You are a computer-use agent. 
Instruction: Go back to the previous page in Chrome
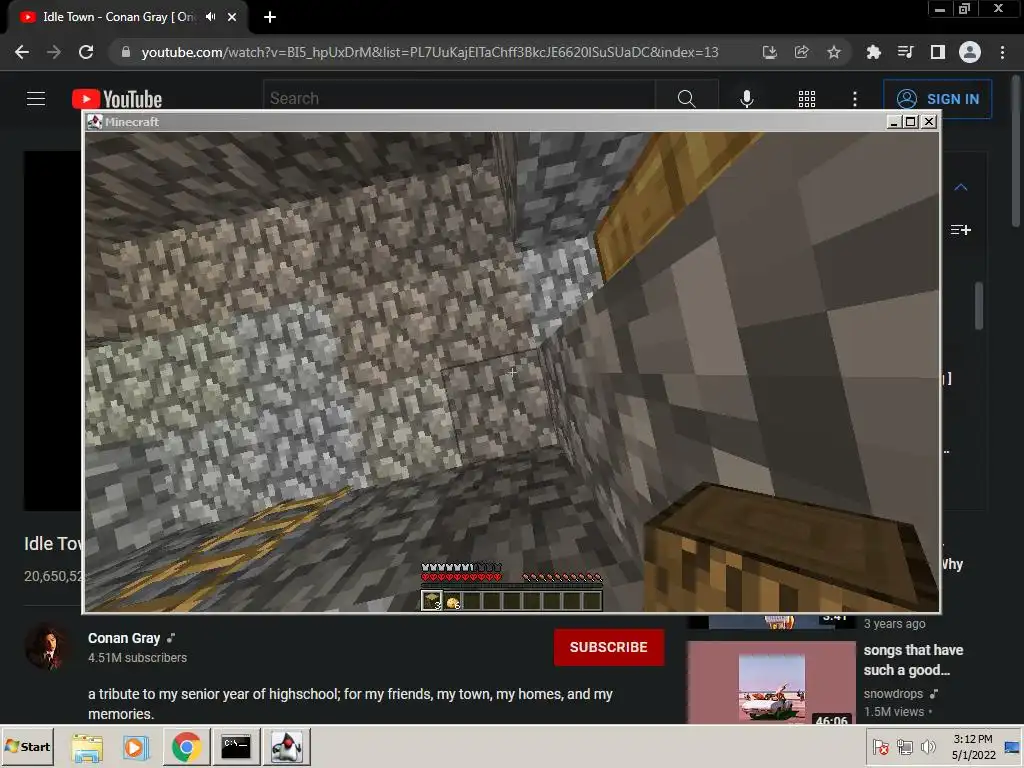coord(22,52)
